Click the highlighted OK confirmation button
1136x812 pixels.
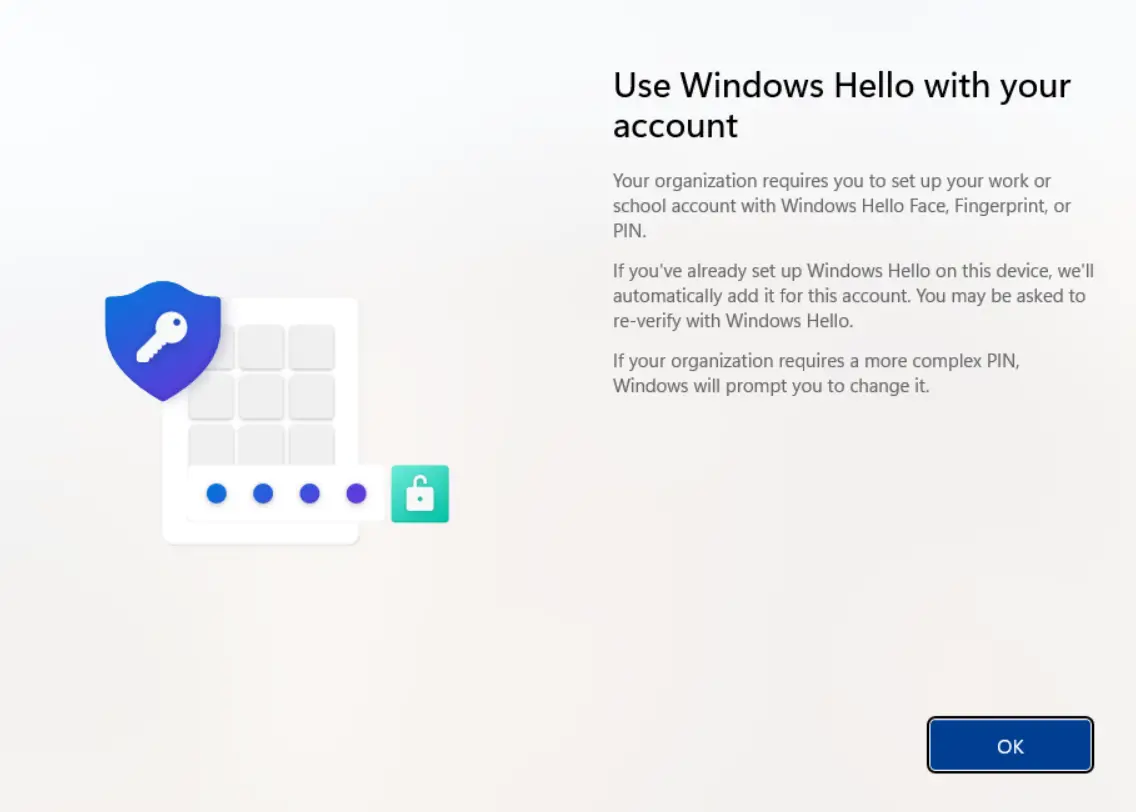1009,745
